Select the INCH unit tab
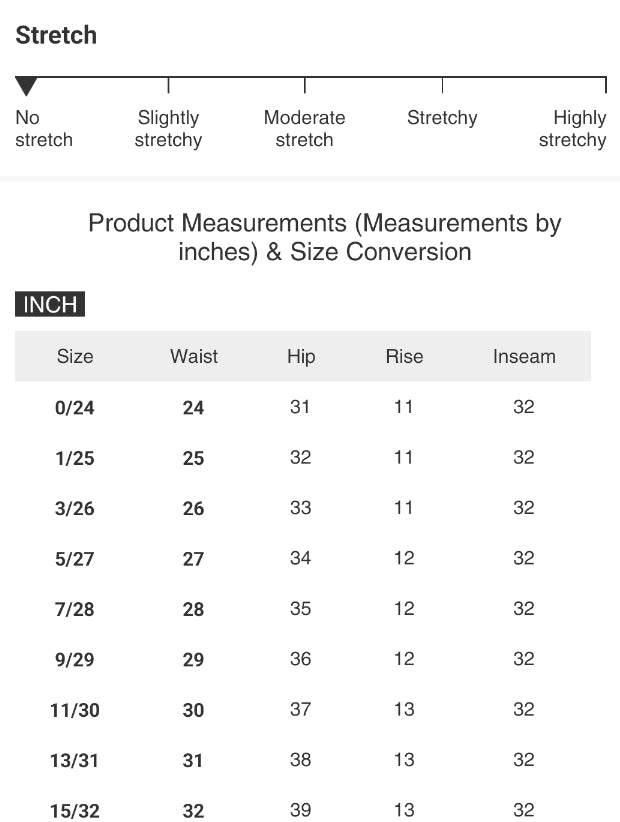Screen dimensions: 620x822 click(x=50, y=305)
